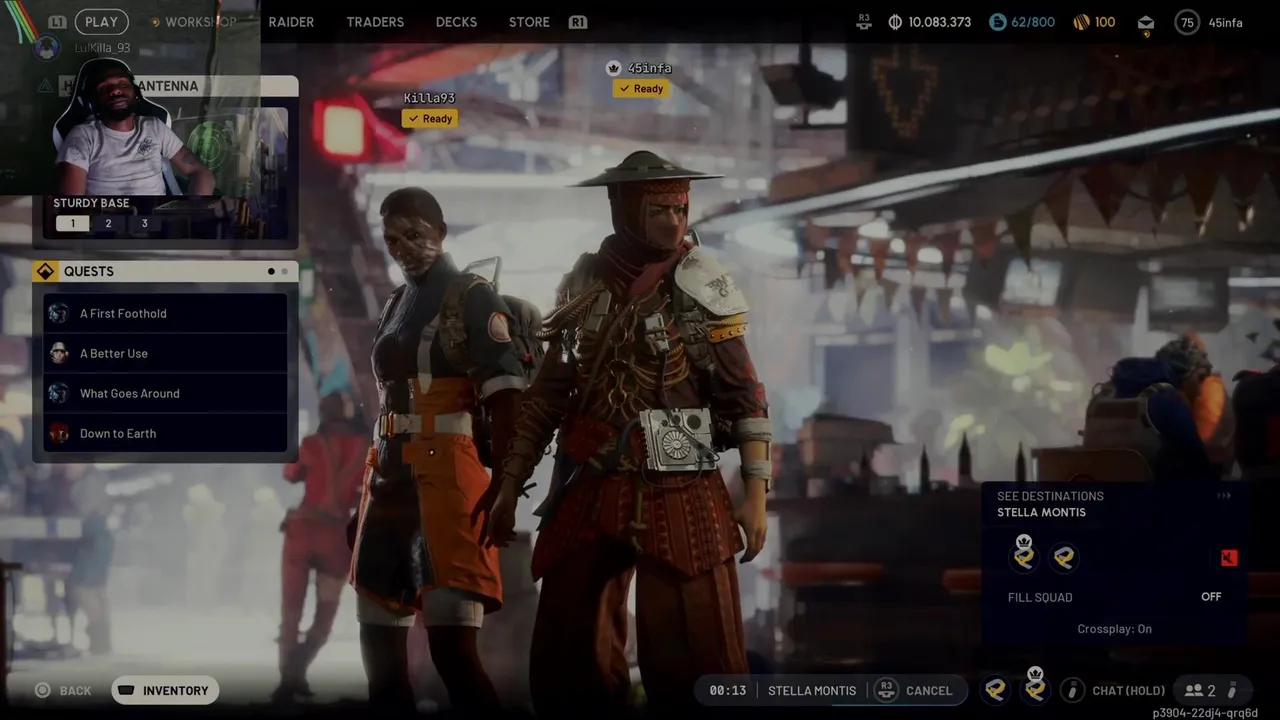Go to second quests page dot
The width and height of the screenshot is (1280, 720).
tap(284, 272)
